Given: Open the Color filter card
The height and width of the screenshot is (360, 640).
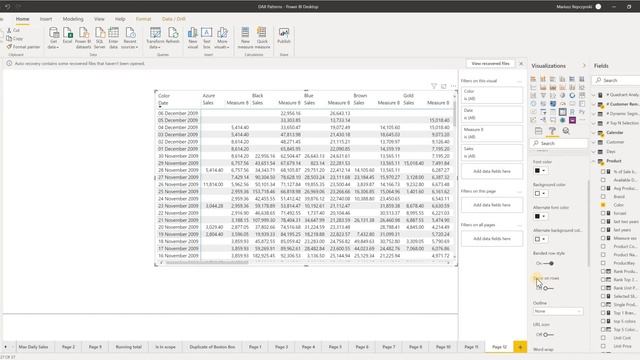Looking at the screenshot, I should click(x=492, y=95).
